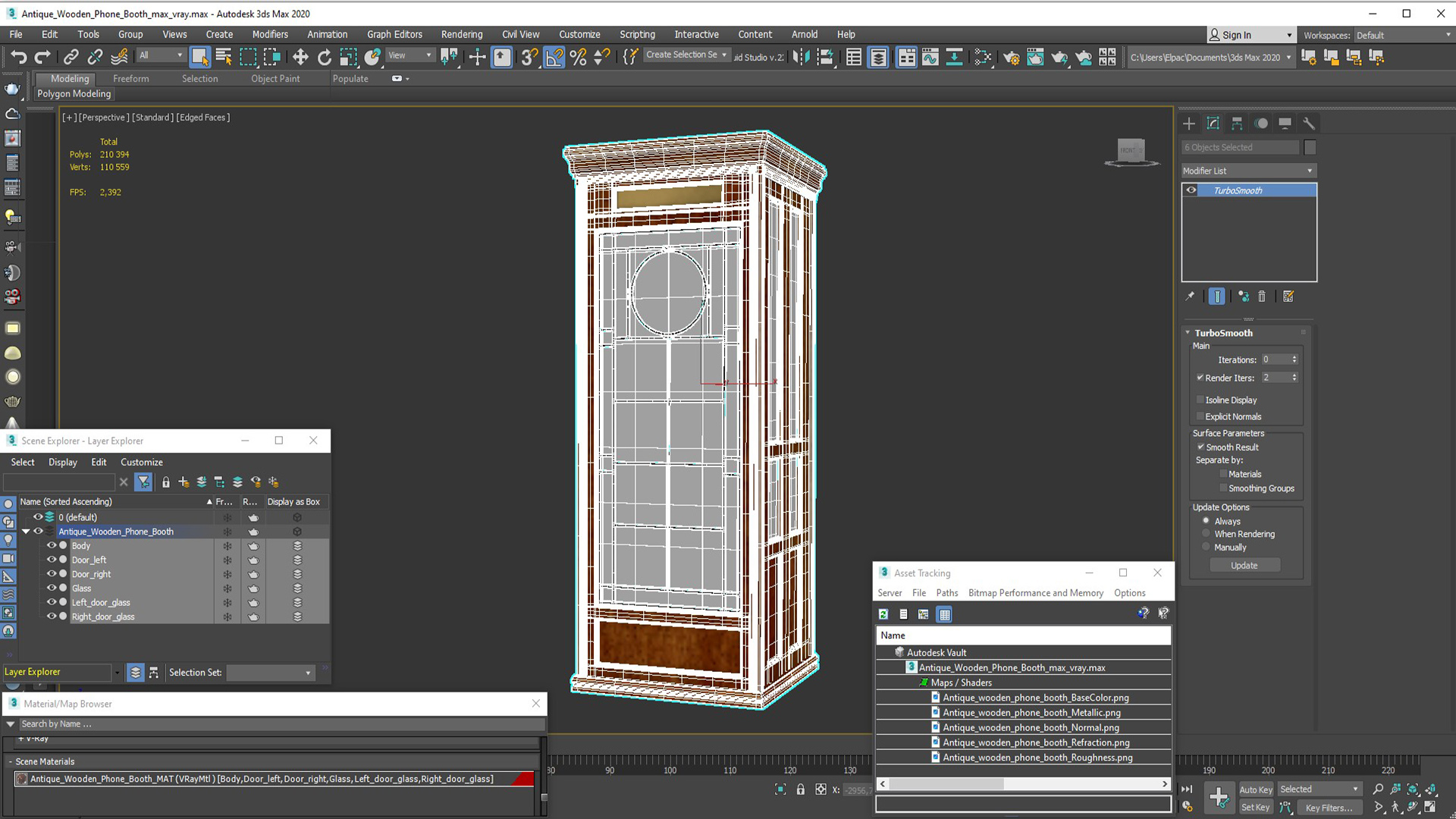1456x819 pixels.
Task: Open the Sign In dropdown
Action: [1250, 35]
